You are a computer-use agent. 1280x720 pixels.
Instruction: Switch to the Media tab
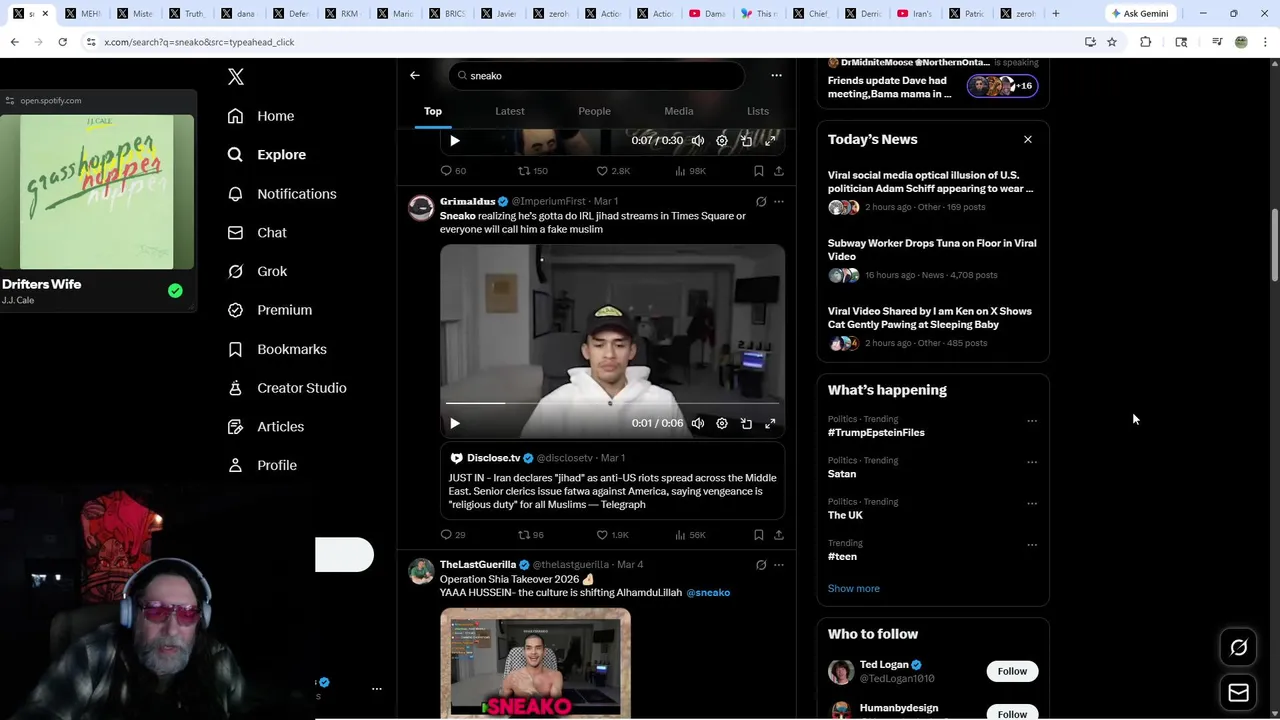click(679, 111)
